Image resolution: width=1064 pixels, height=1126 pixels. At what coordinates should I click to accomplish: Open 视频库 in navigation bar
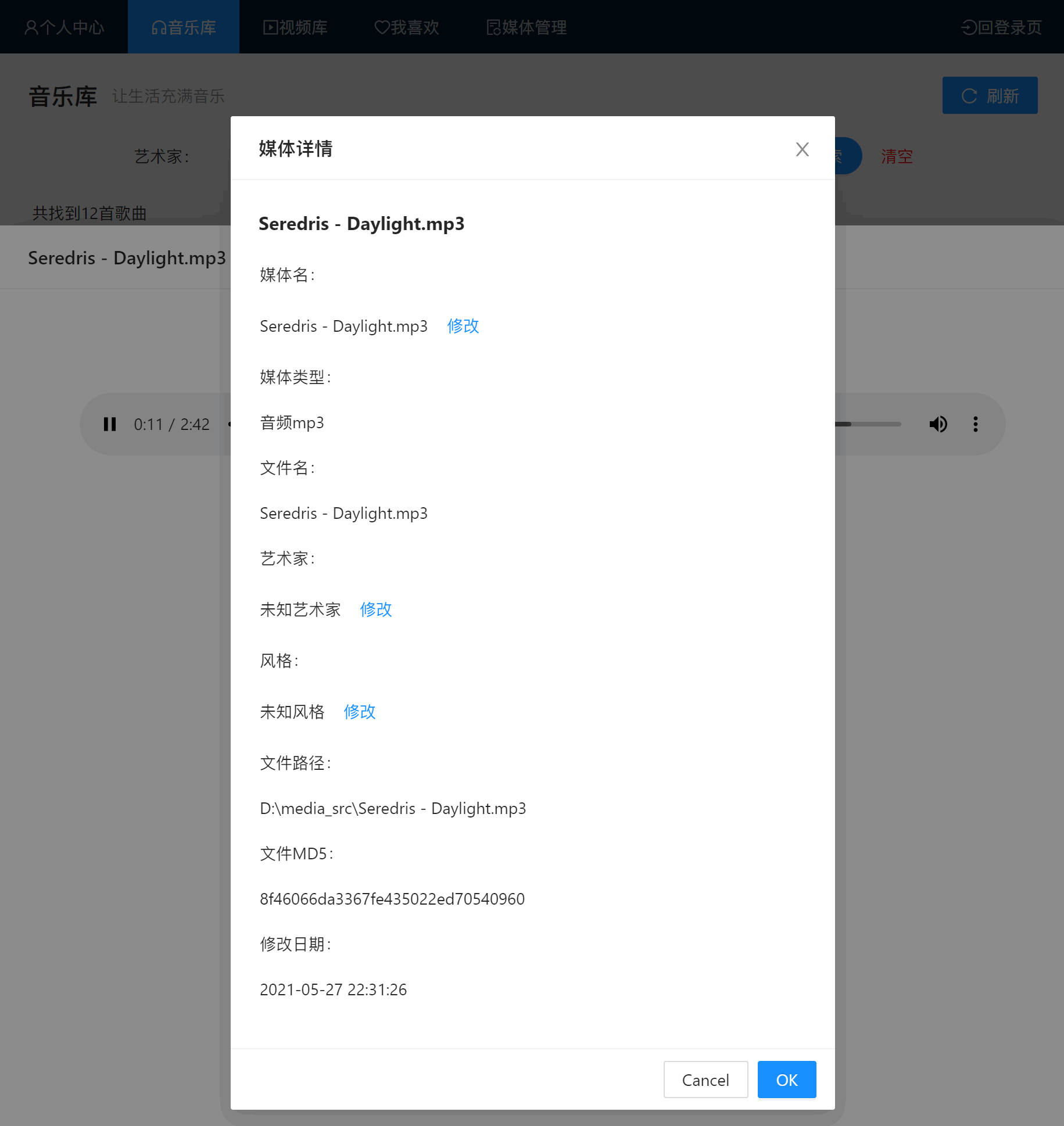[x=295, y=27]
